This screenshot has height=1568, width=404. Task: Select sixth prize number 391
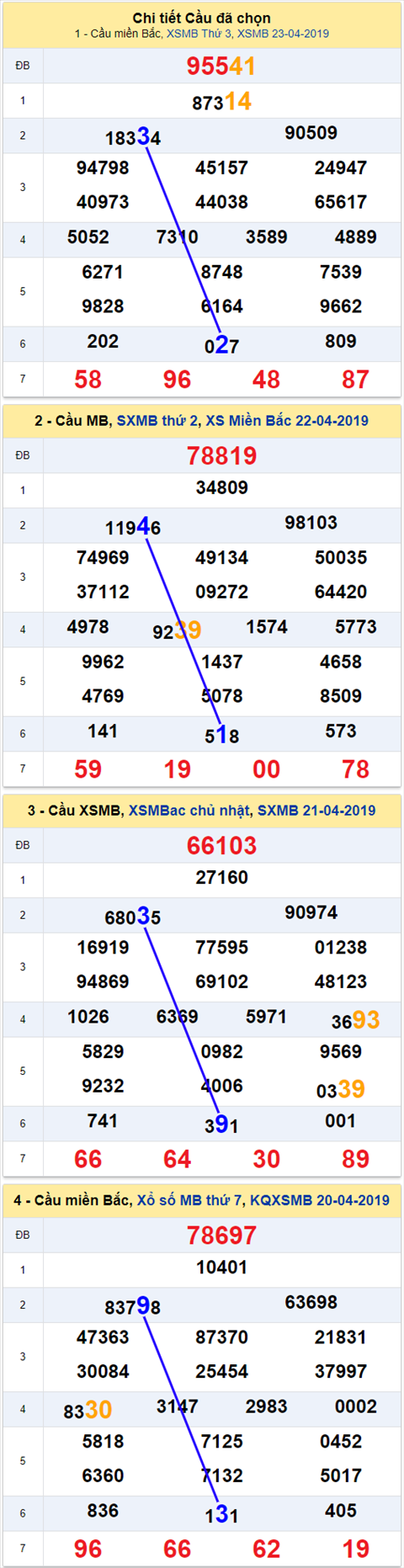pos(221,1124)
